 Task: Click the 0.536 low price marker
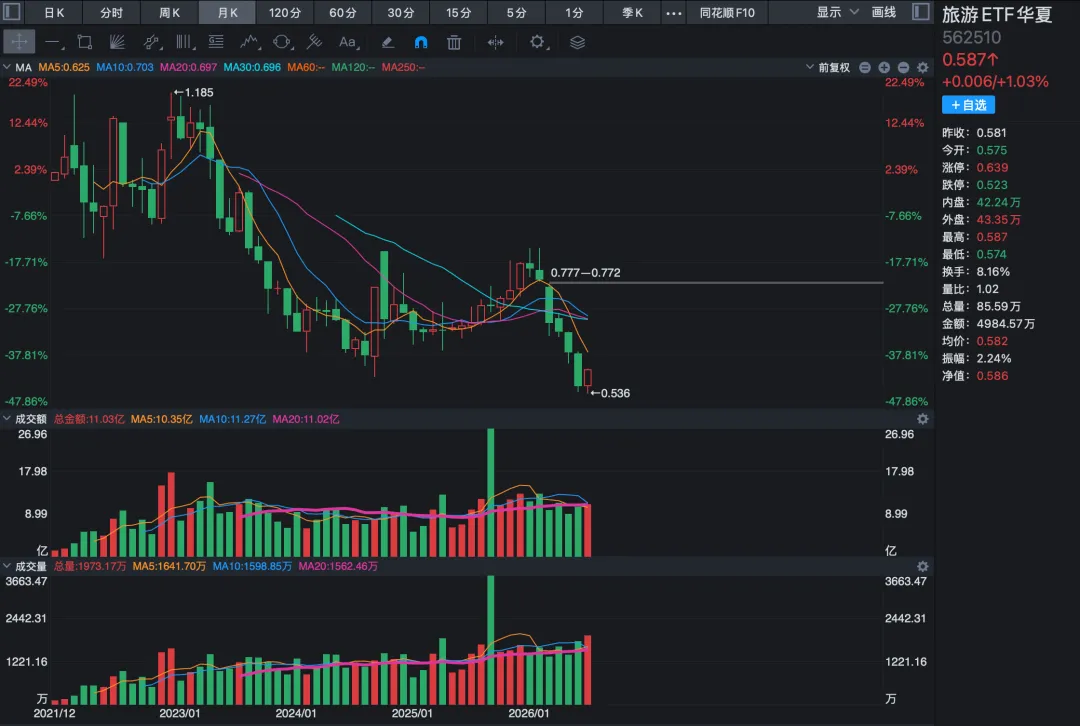point(610,393)
